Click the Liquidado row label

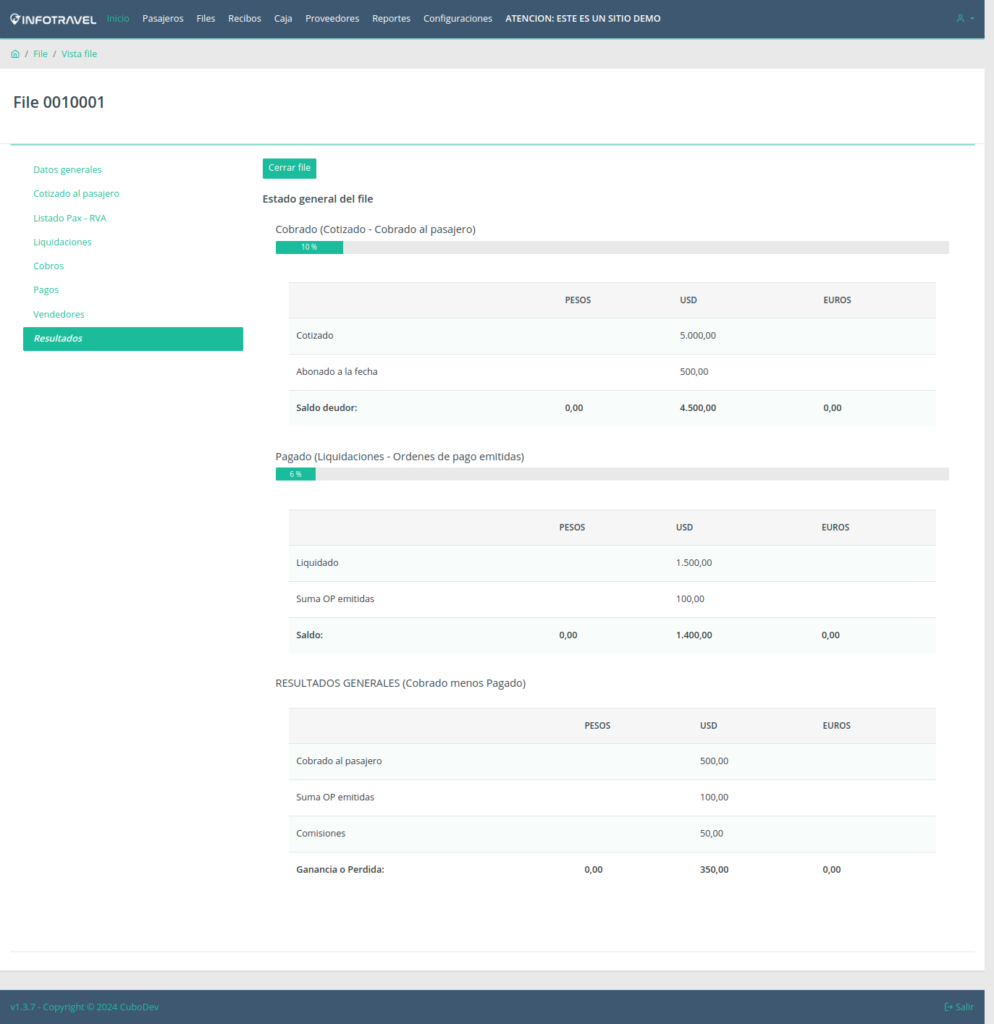coord(317,563)
